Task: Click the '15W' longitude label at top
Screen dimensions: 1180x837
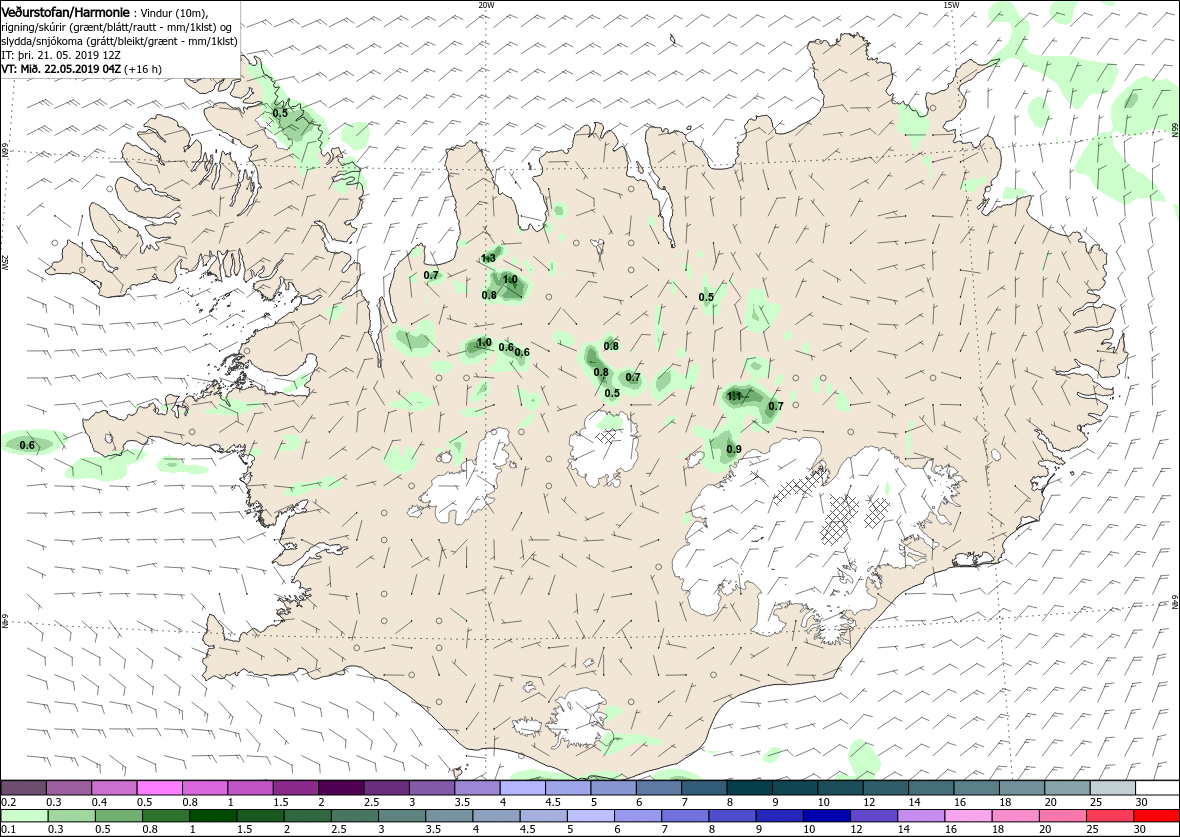Action: pos(950,5)
